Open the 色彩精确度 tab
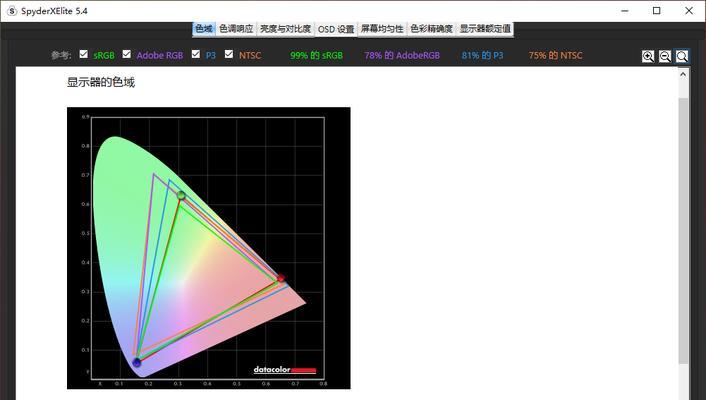Screen dimensions: 706x400 (x=431, y=29)
